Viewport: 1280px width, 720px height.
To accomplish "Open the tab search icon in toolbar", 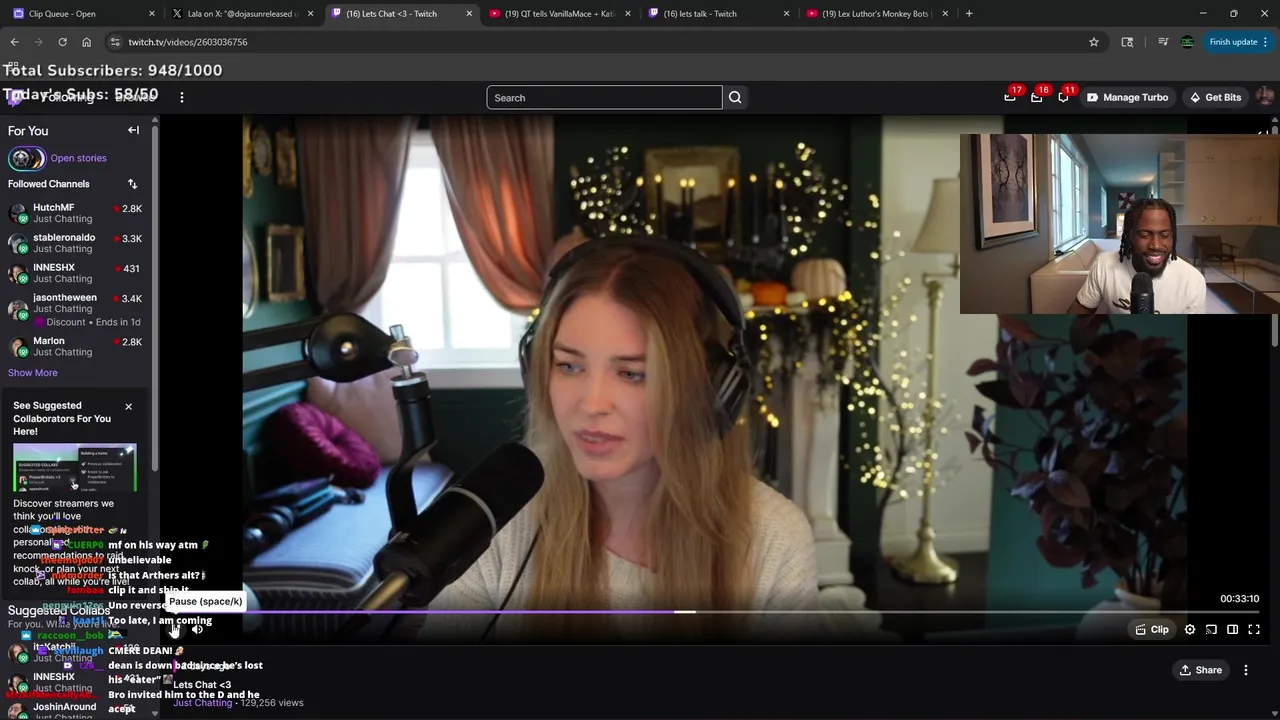I will tap(1128, 42).
